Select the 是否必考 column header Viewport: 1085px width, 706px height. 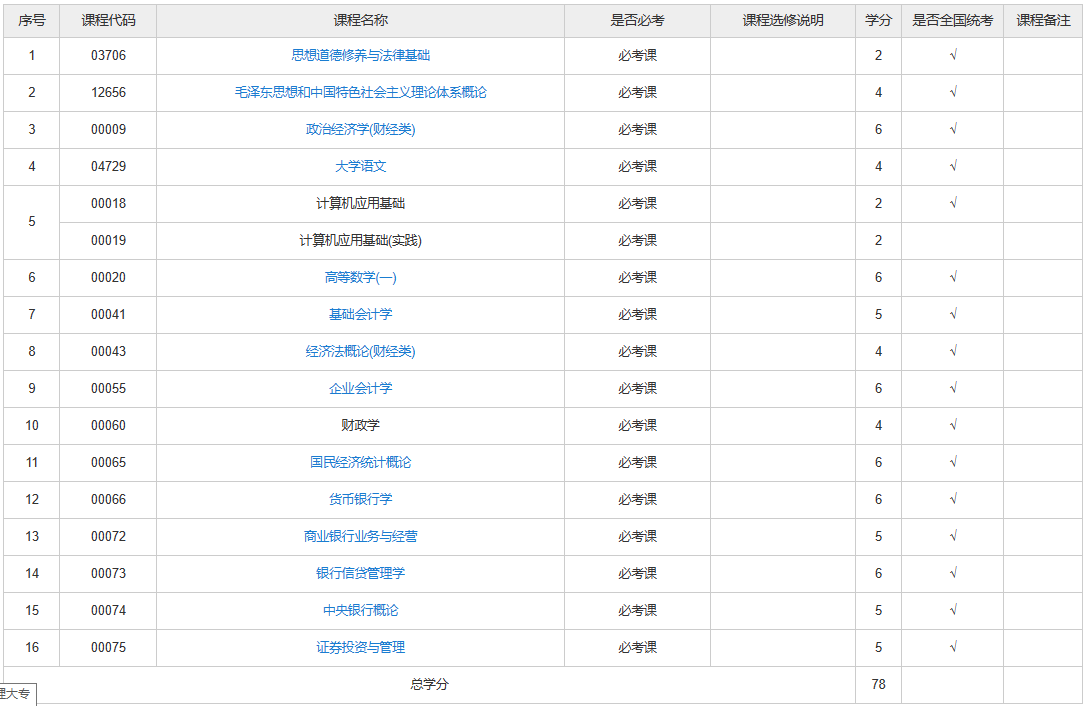coord(638,19)
